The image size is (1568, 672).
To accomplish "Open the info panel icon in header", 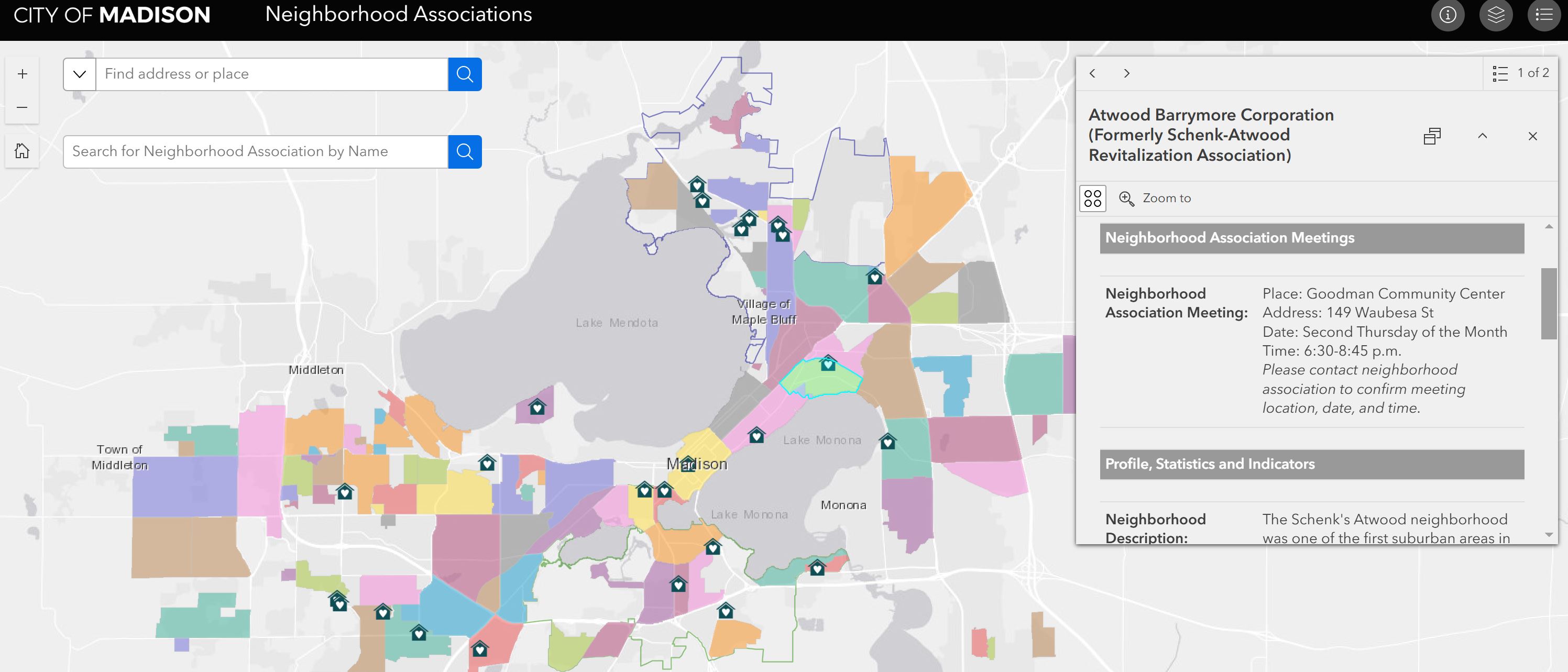I will tap(1448, 15).
